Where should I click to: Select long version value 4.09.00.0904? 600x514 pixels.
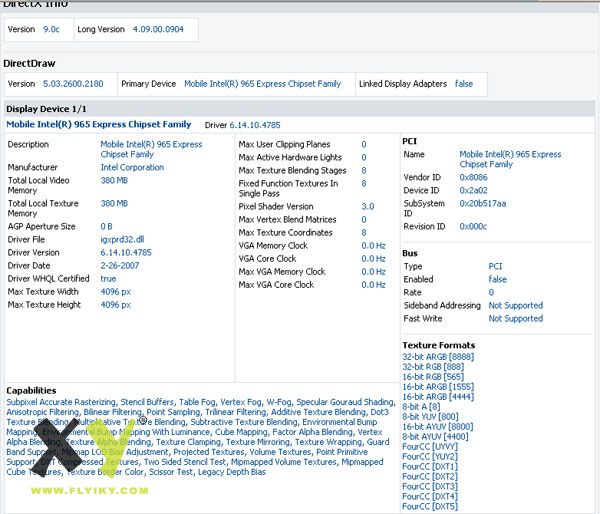pyautogui.click(x=158, y=29)
